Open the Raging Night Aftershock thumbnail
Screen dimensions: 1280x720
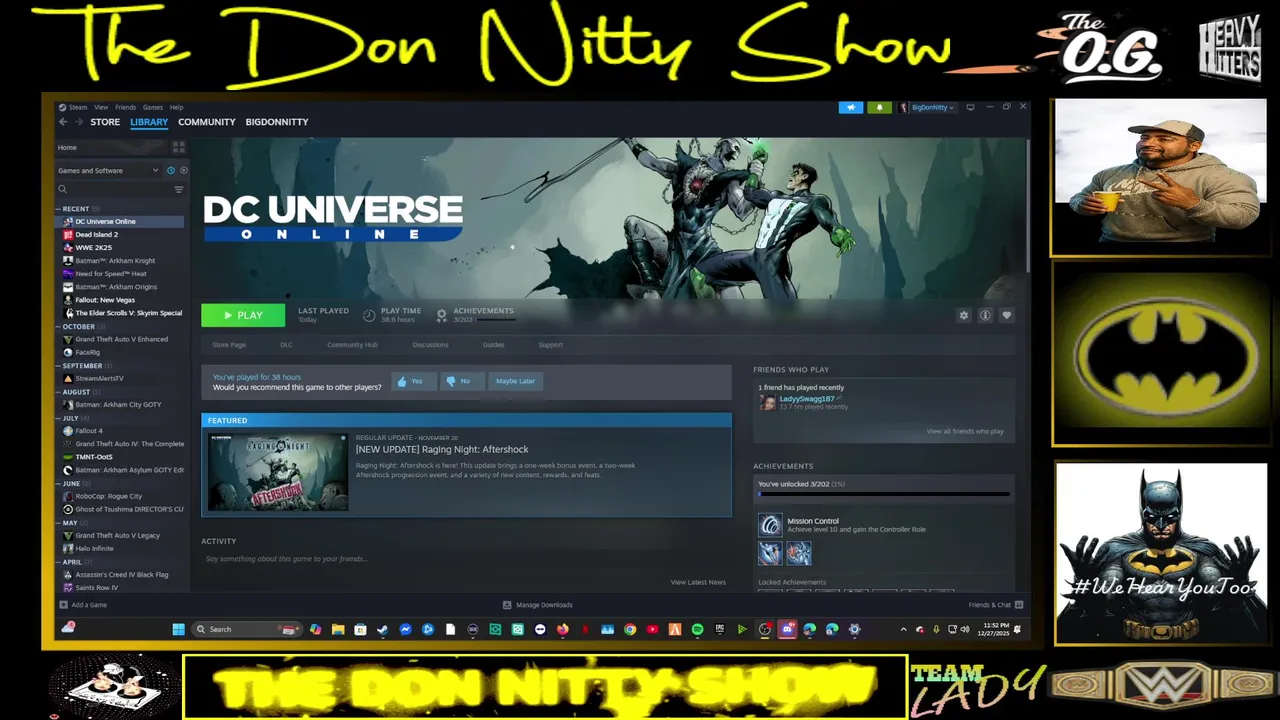coord(278,473)
